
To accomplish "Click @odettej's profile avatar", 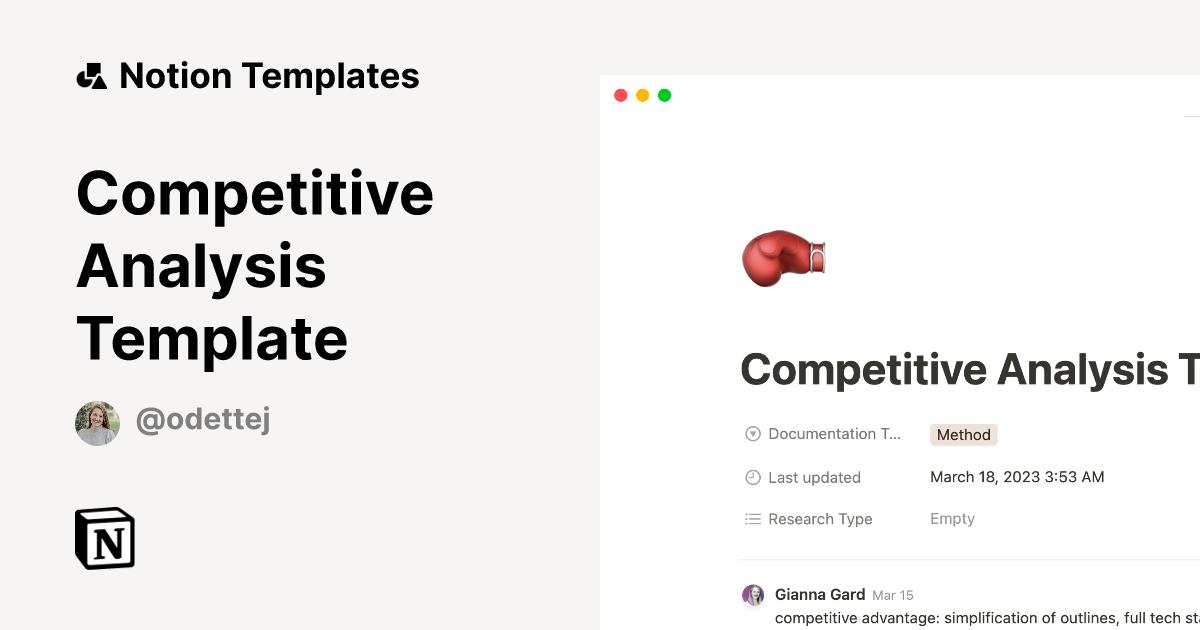I will (x=97, y=422).
